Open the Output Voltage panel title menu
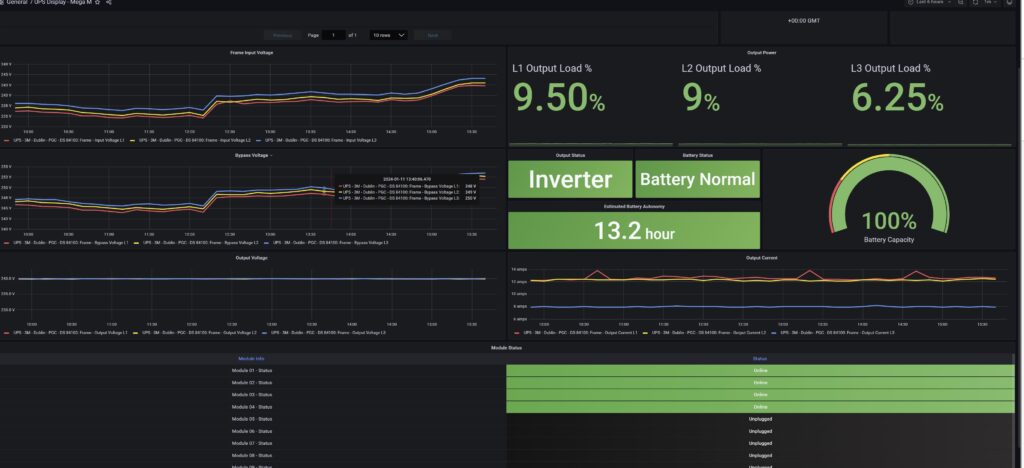The height and width of the screenshot is (468, 1024). point(251,258)
